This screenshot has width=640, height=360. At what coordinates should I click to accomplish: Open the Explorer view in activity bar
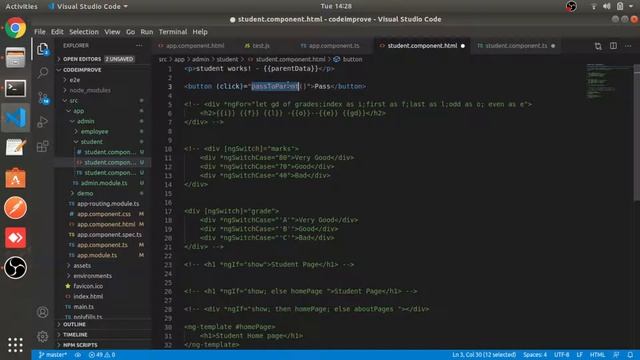click(x=42, y=49)
